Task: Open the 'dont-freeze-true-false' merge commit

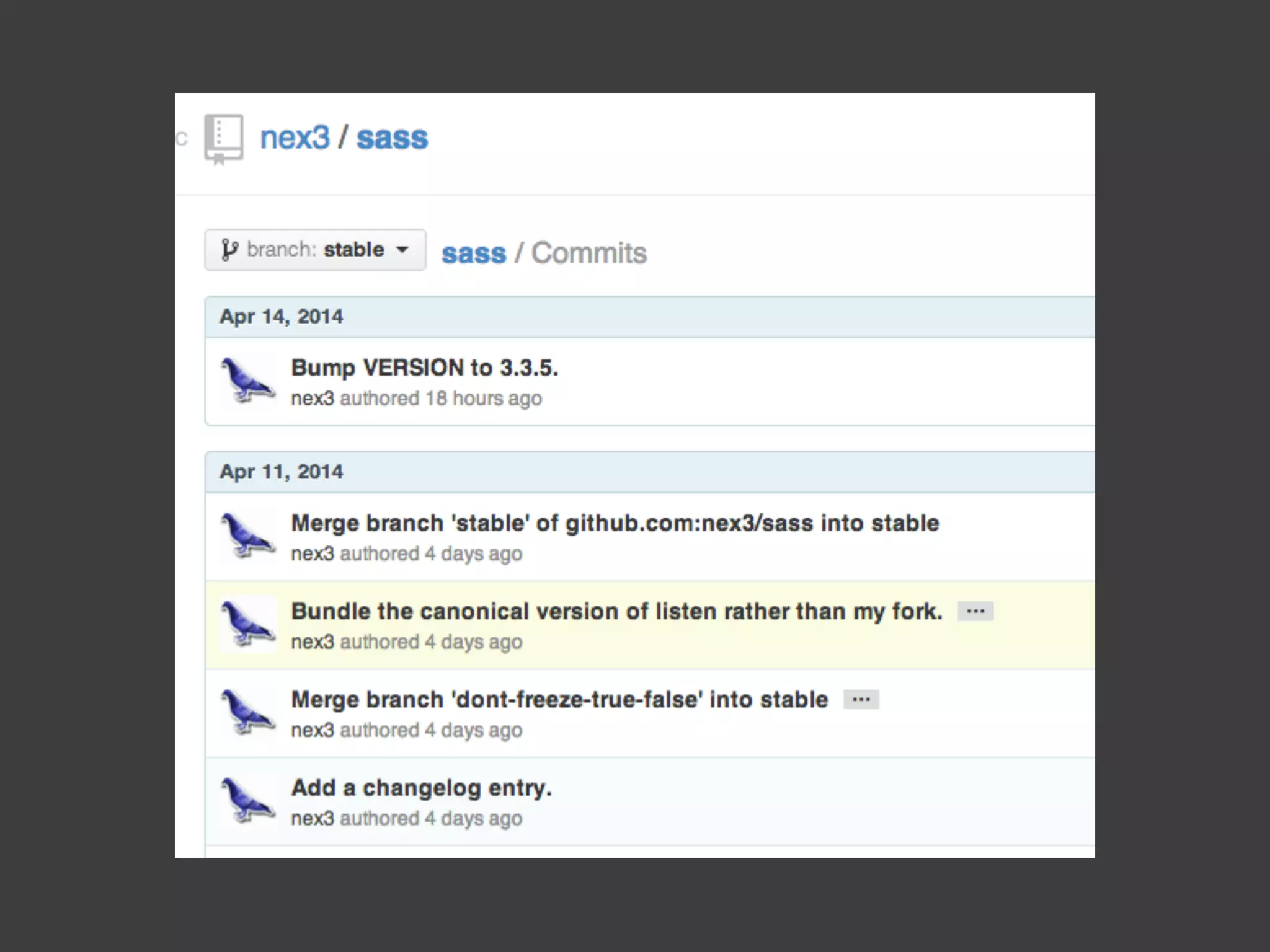Action: coord(559,700)
